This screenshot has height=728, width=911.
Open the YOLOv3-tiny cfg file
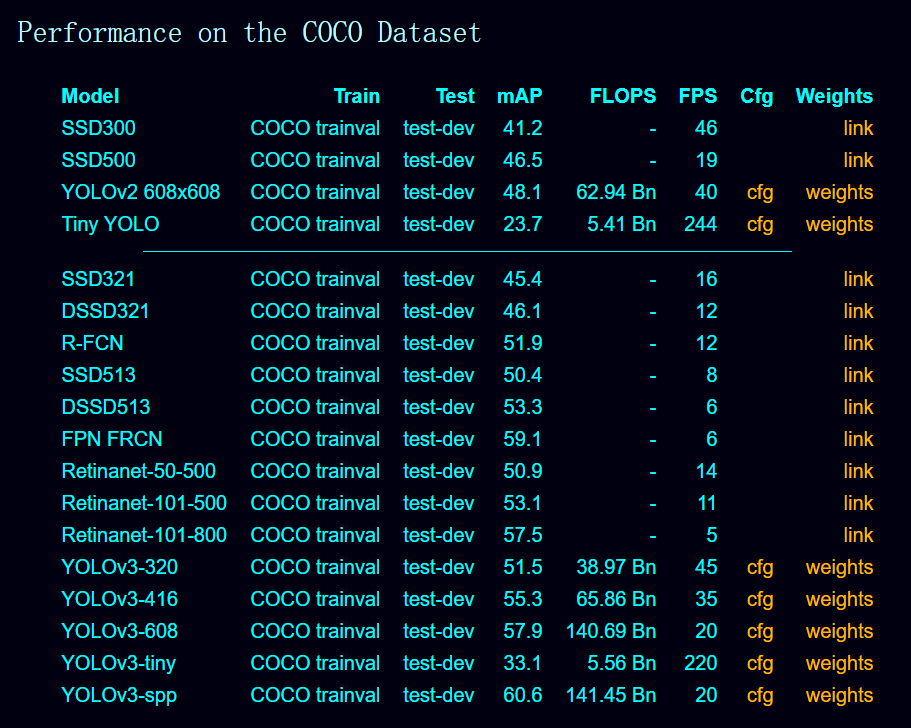[x=760, y=663]
